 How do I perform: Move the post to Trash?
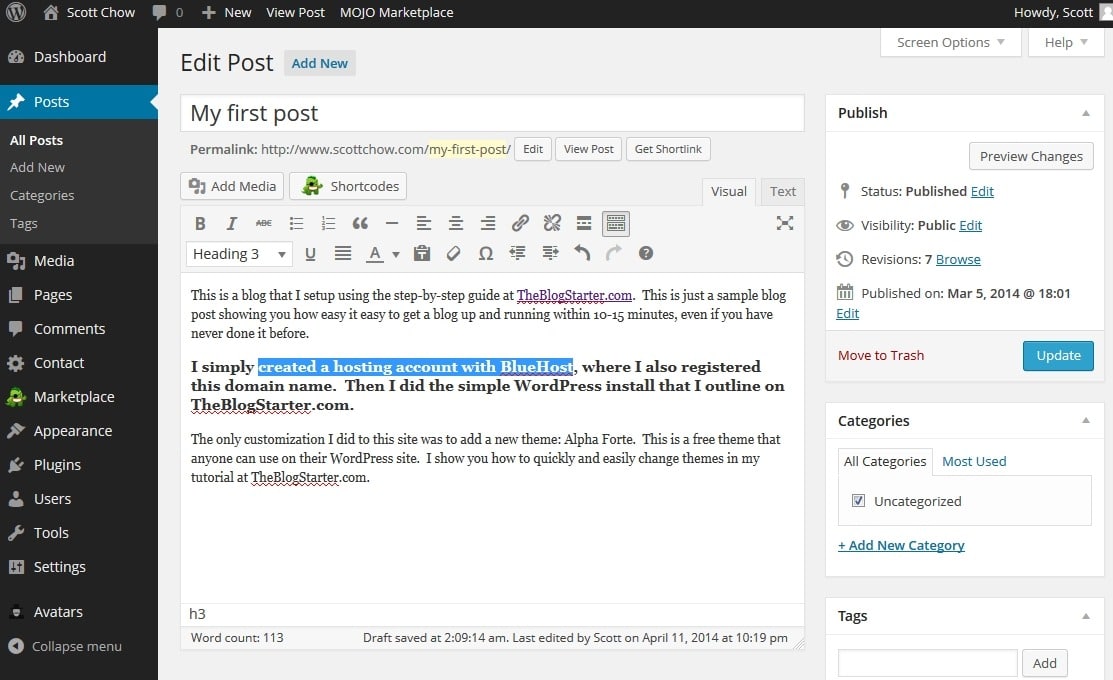[880, 355]
